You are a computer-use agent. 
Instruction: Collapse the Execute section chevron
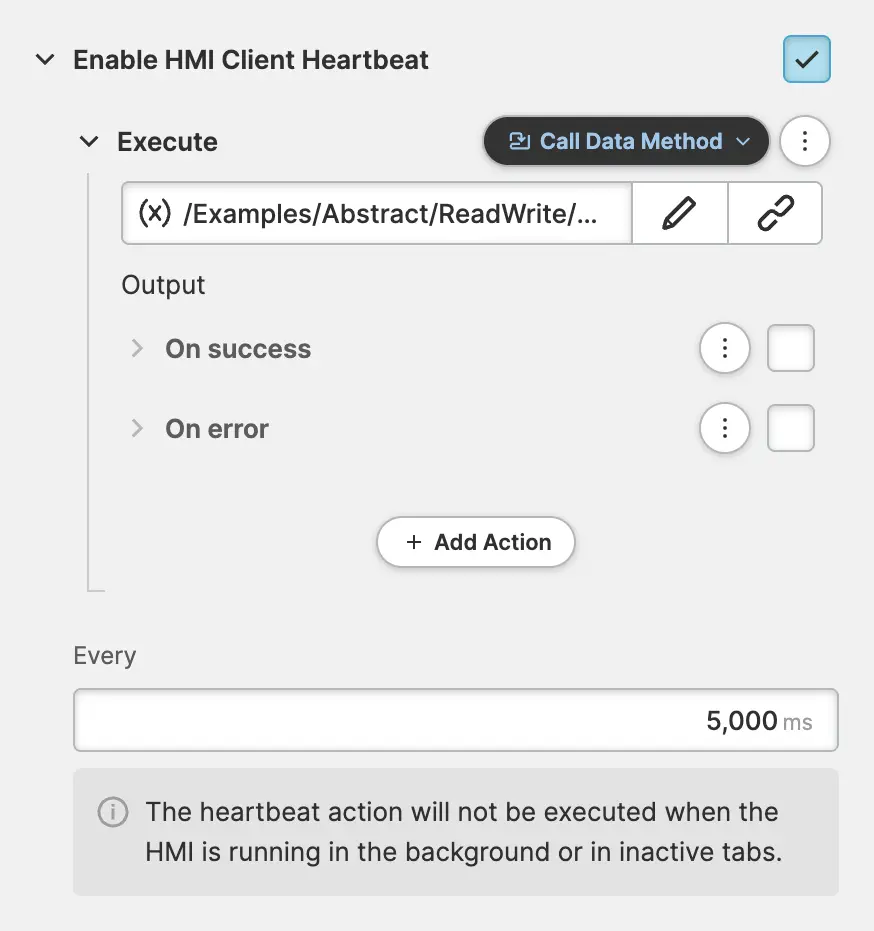(x=89, y=142)
